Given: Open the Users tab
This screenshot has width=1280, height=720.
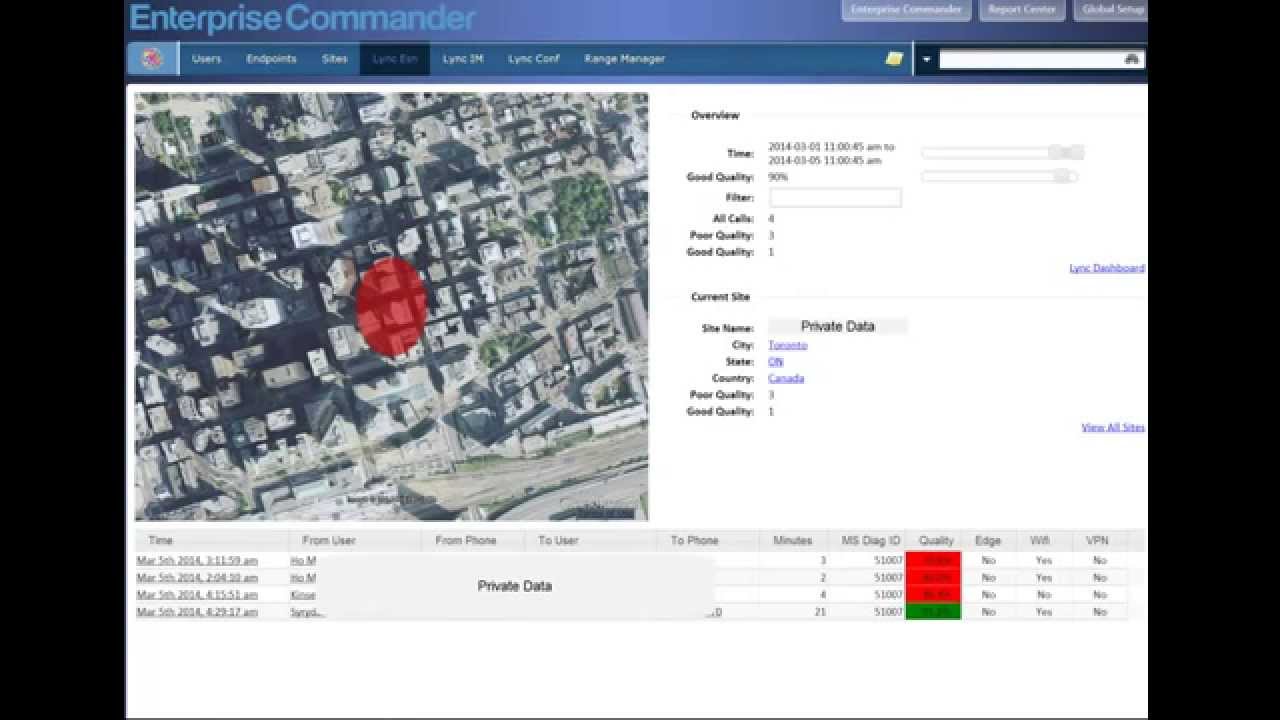Looking at the screenshot, I should click(206, 59).
